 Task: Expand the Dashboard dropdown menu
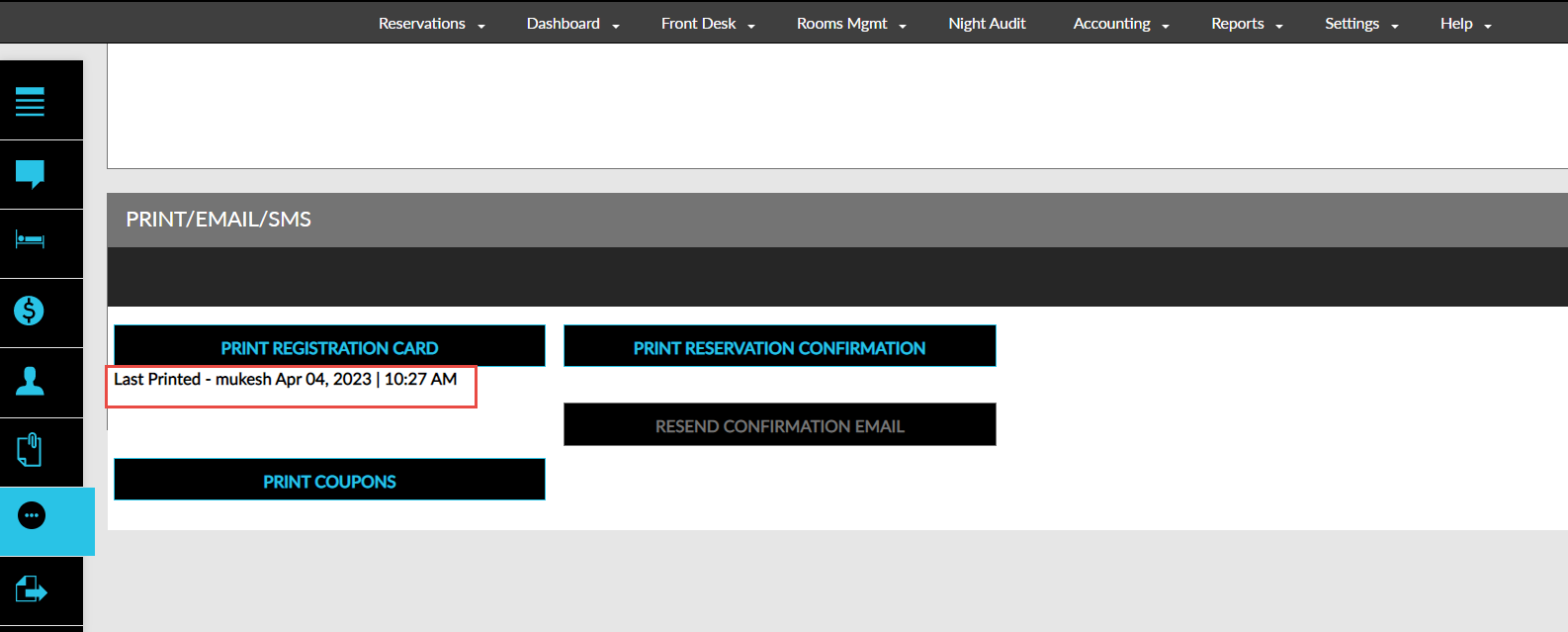572,24
